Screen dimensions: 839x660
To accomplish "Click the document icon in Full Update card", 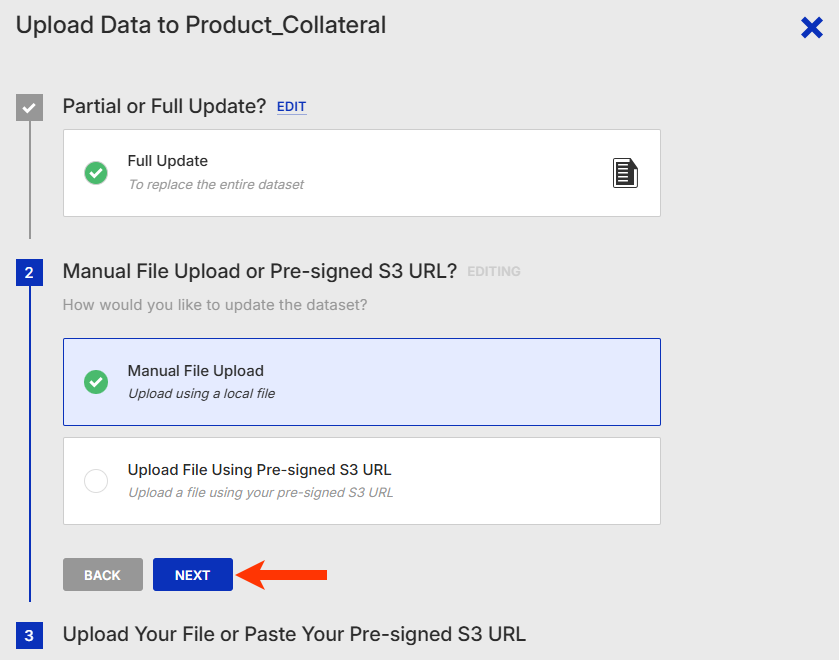I will (625, 173).
